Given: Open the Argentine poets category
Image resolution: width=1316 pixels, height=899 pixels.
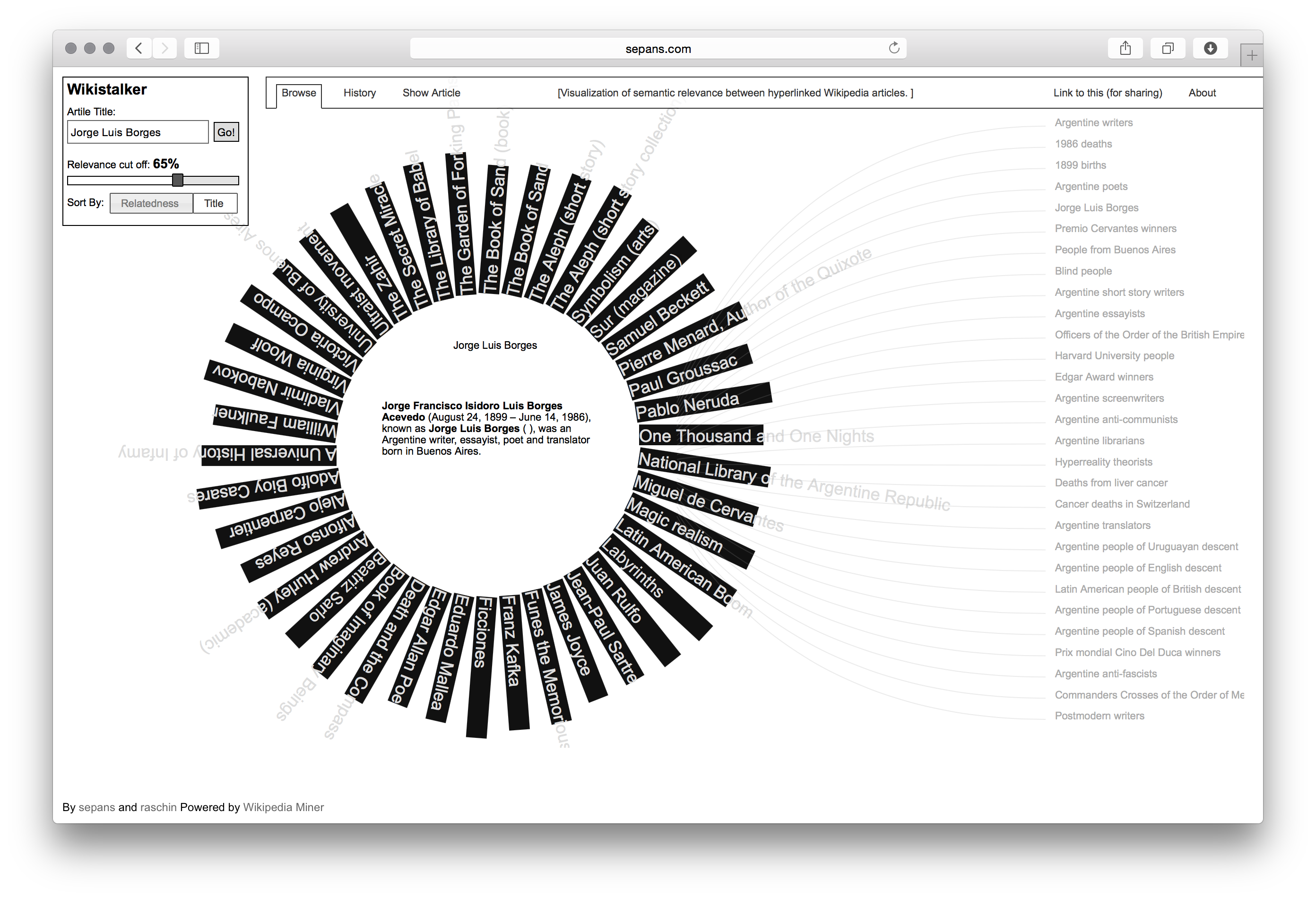Looking at the screenshot, I should (1091, 186).
